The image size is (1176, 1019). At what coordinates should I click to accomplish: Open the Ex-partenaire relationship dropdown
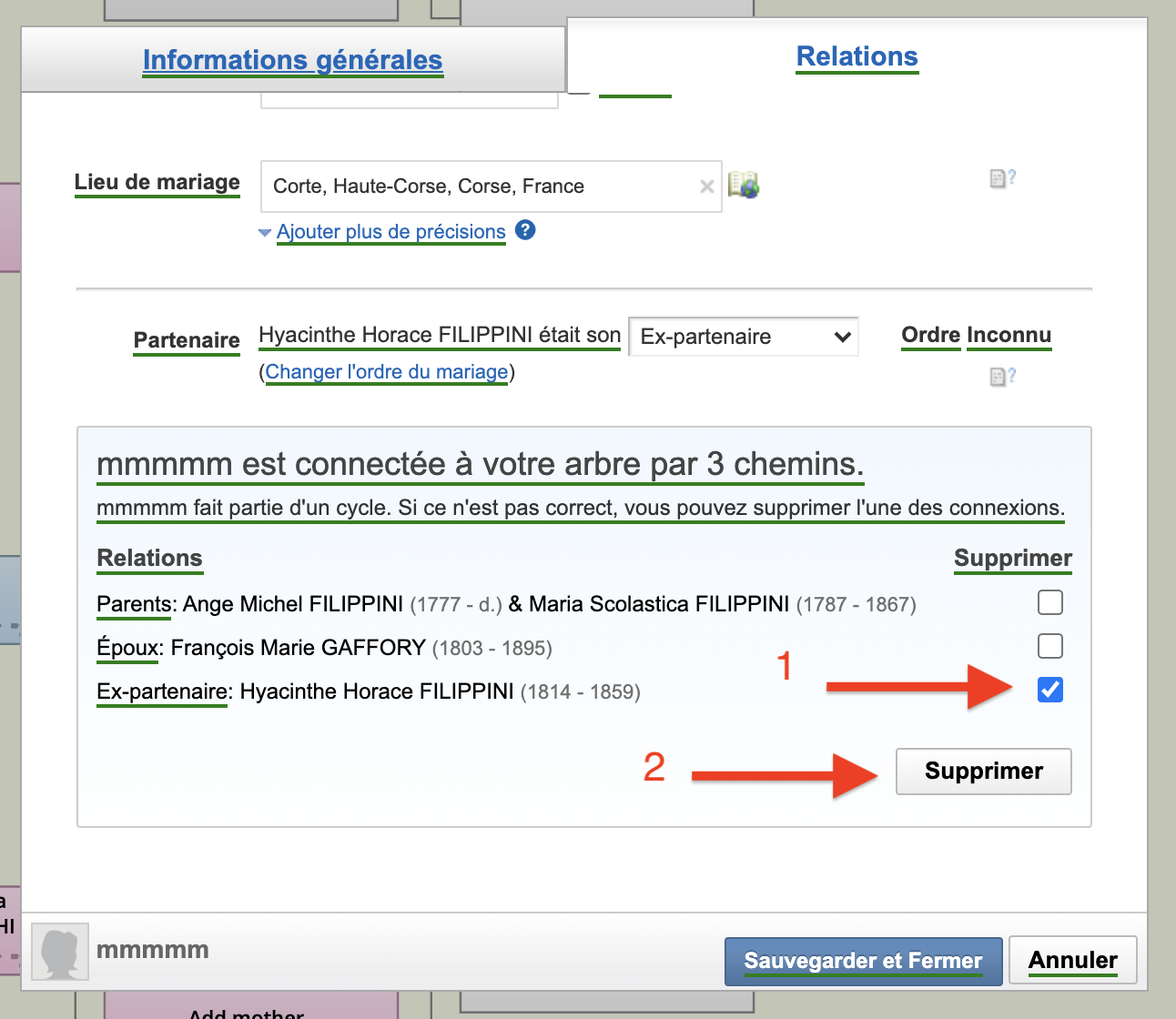click(743, 337)
